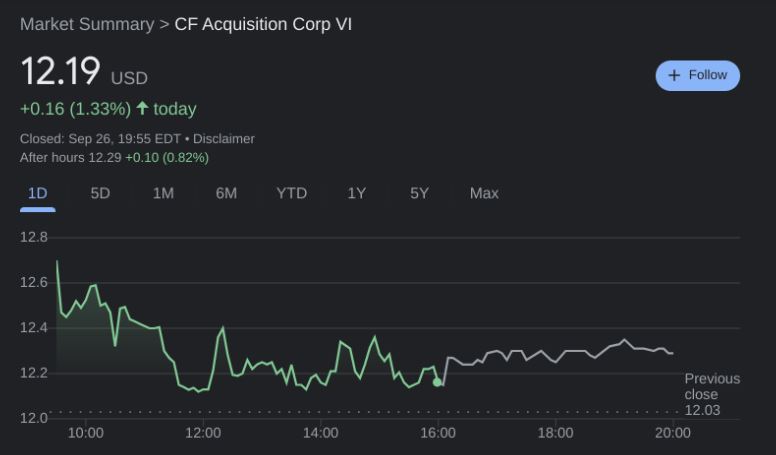Click the green up-arrow next to today
Viewport: 776px width, 455px height.
(x=143, y=108)
